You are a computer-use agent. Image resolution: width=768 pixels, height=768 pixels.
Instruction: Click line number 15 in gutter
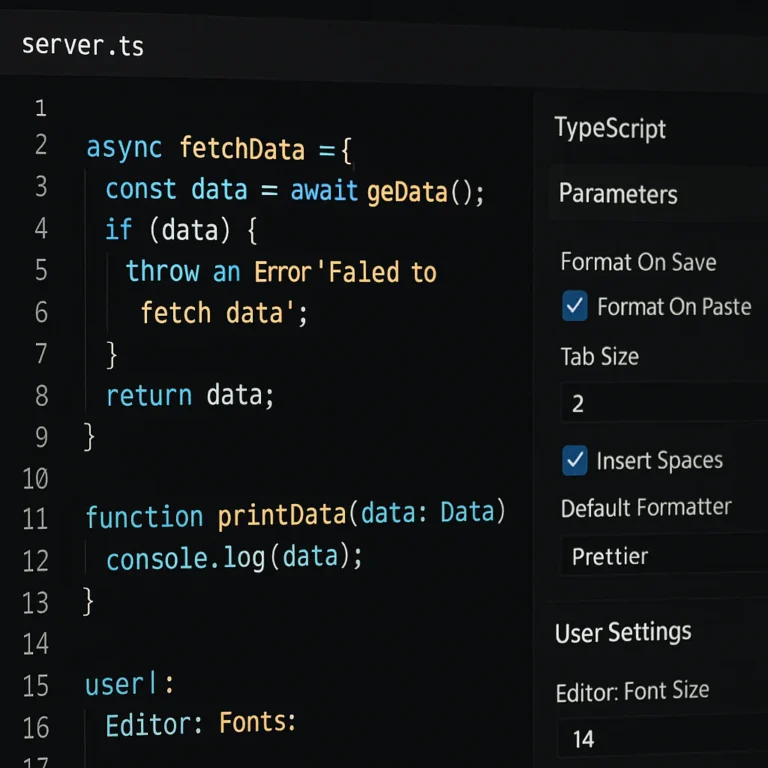point(35,686)
